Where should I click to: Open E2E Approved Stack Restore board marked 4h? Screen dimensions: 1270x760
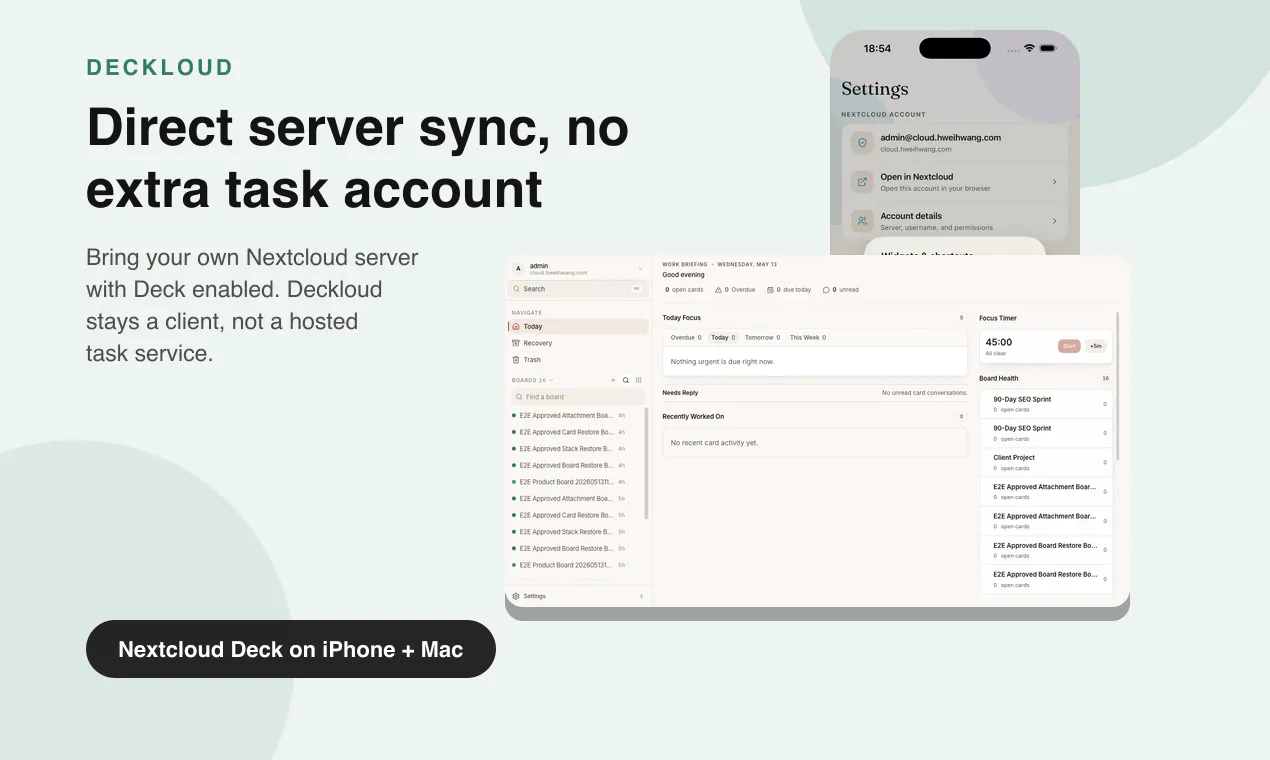pyautogui.click(x=569, y=449)
